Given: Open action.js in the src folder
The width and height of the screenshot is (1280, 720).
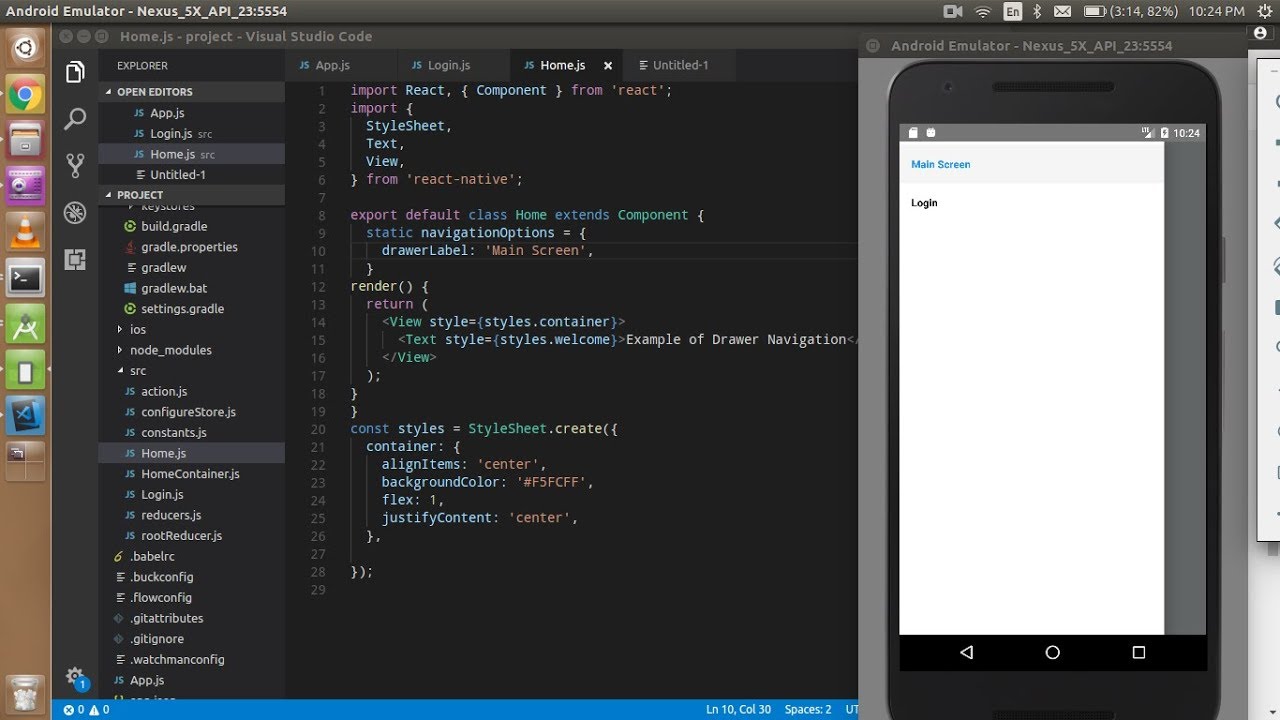Looking at the screenshot, I should pos(191,391).
